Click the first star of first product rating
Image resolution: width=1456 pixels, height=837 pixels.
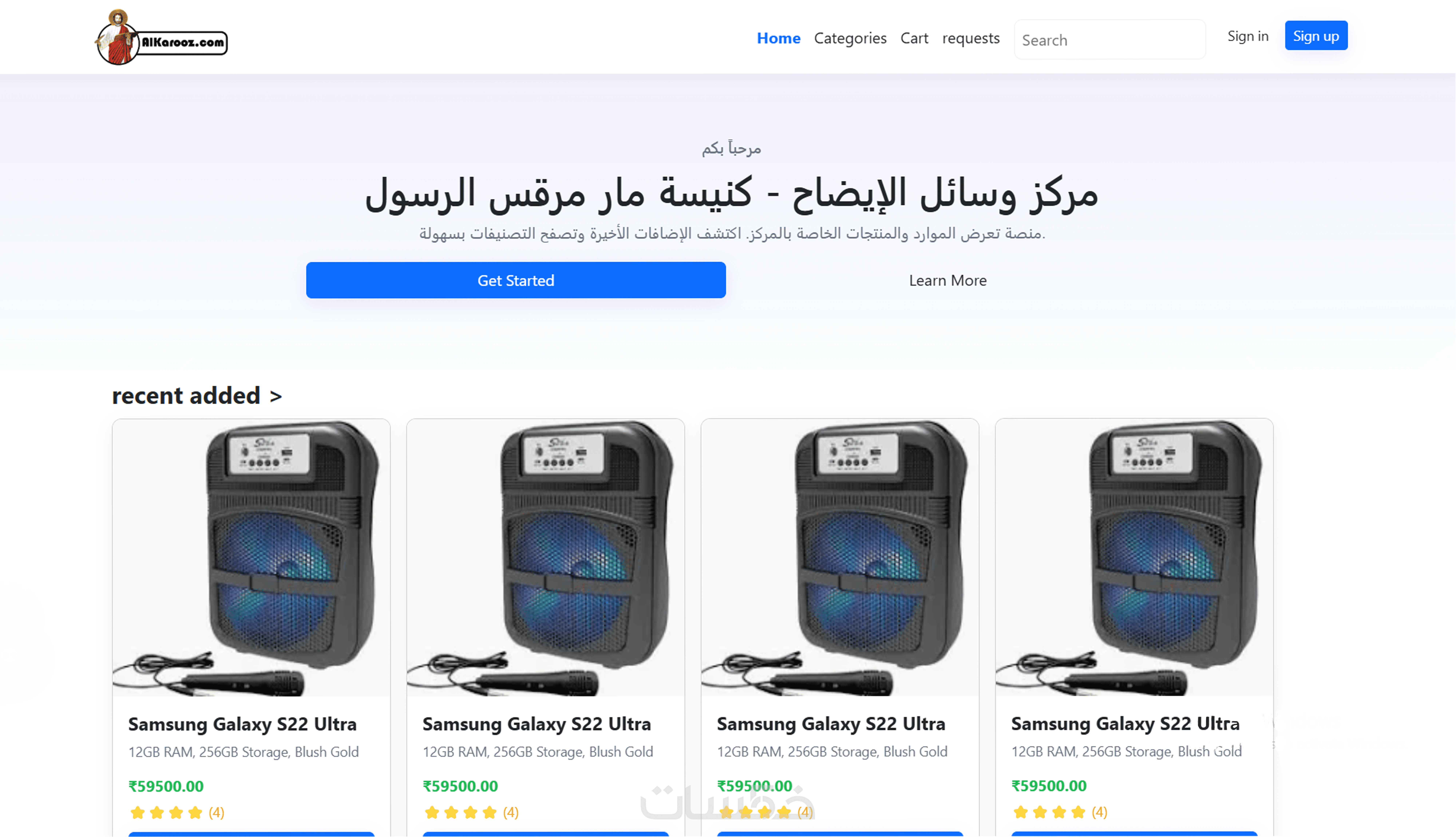coord(137,812)
